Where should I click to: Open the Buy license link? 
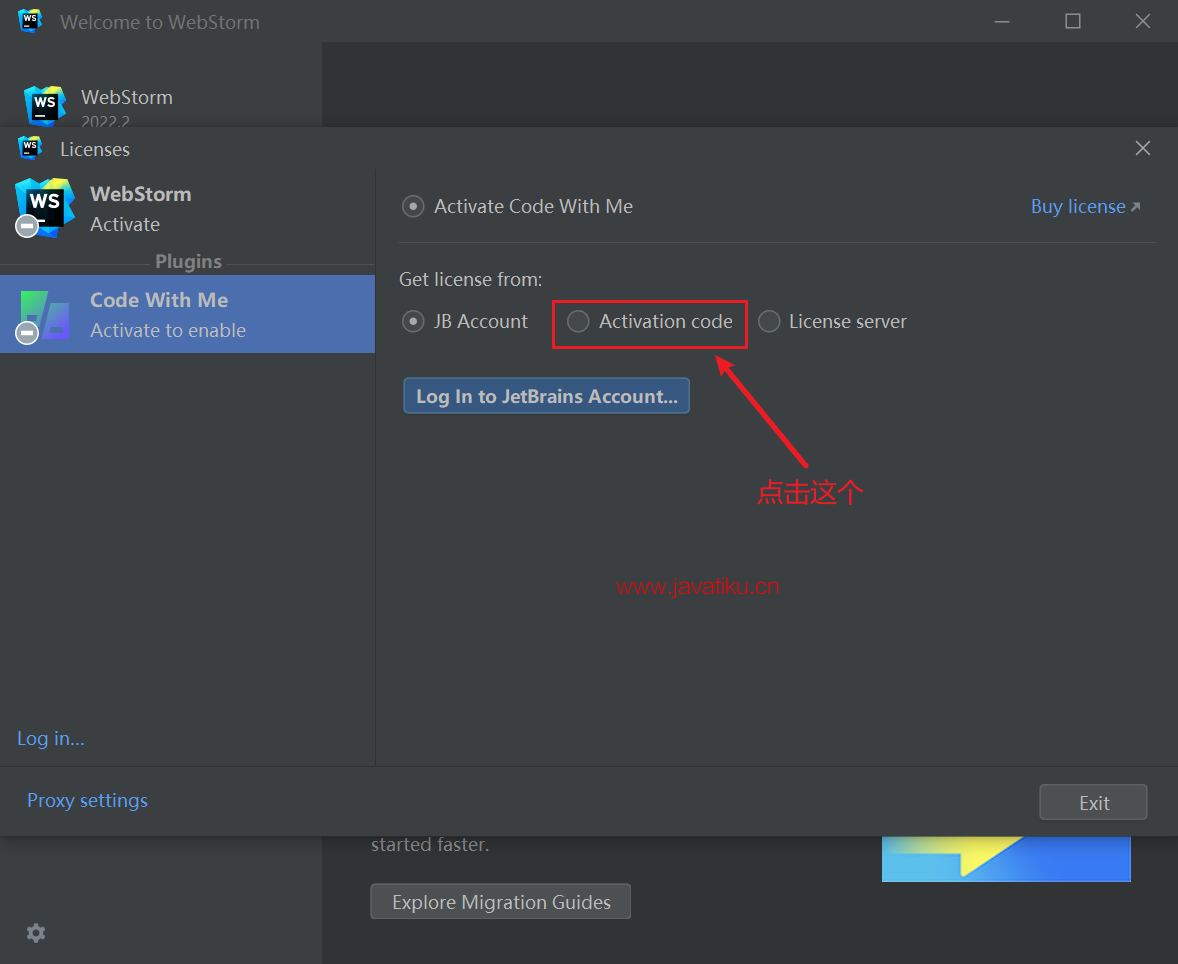click(x=1086, y=207)
